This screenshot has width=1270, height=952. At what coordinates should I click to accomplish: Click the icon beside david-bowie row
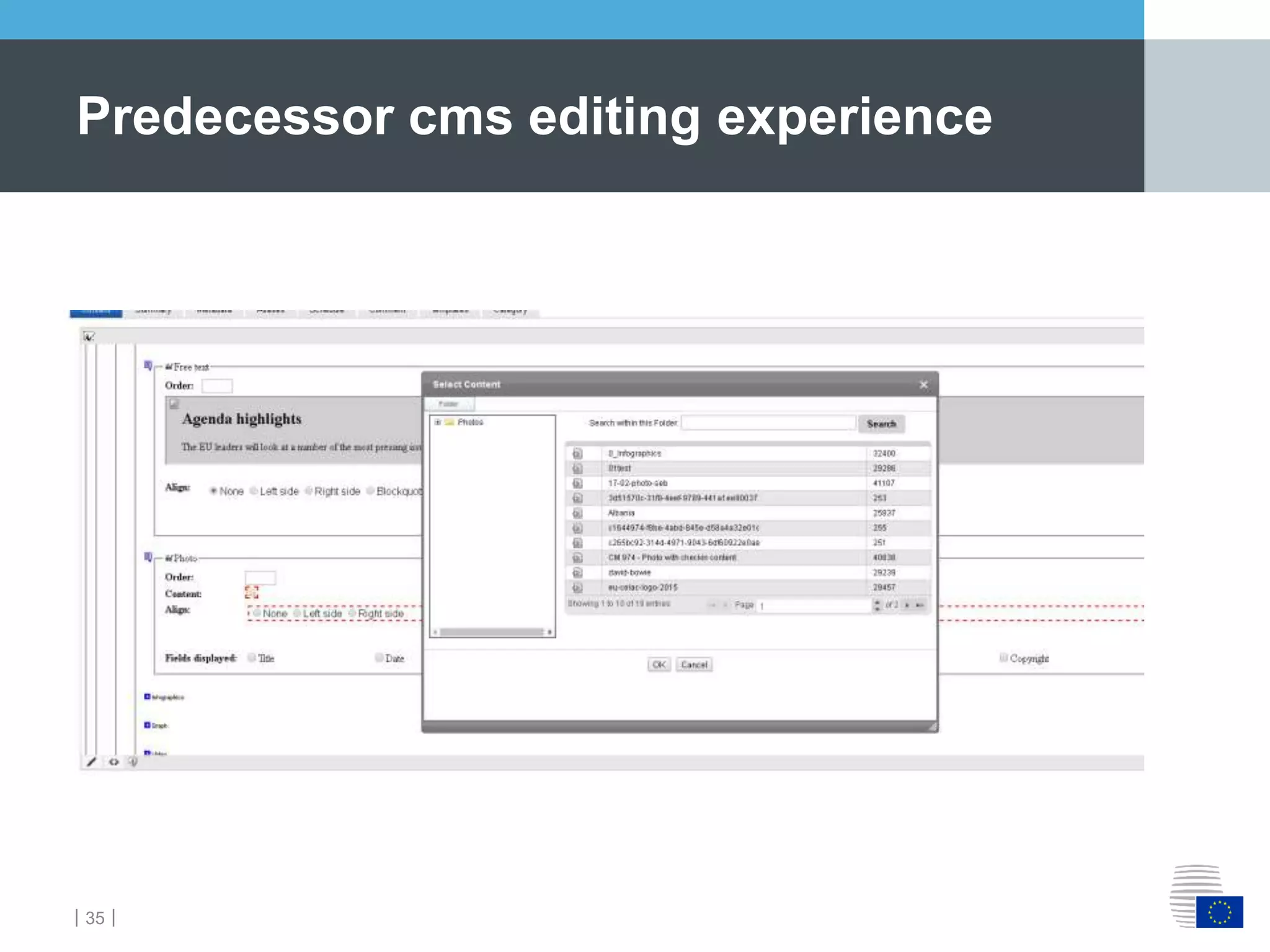pyautogui.click(x=577, y=573)
